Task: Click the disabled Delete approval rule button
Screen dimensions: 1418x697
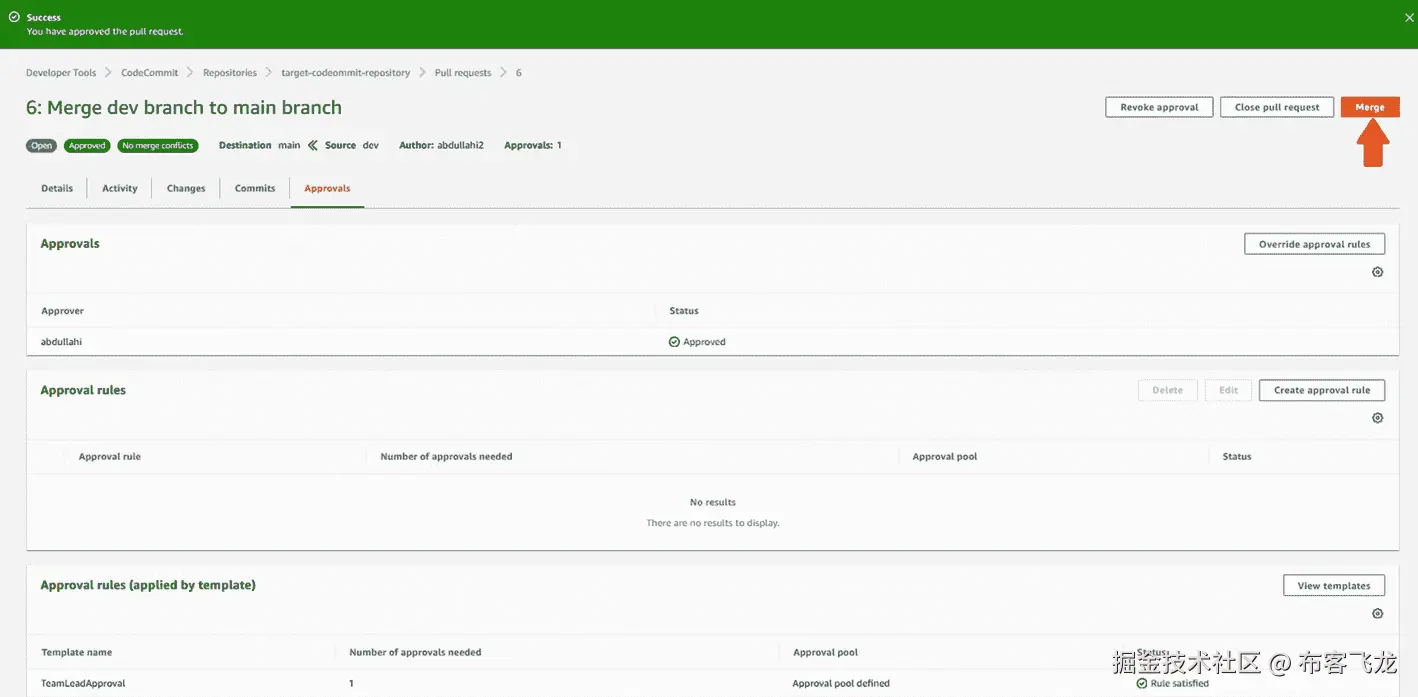Action: [1167, 390]
